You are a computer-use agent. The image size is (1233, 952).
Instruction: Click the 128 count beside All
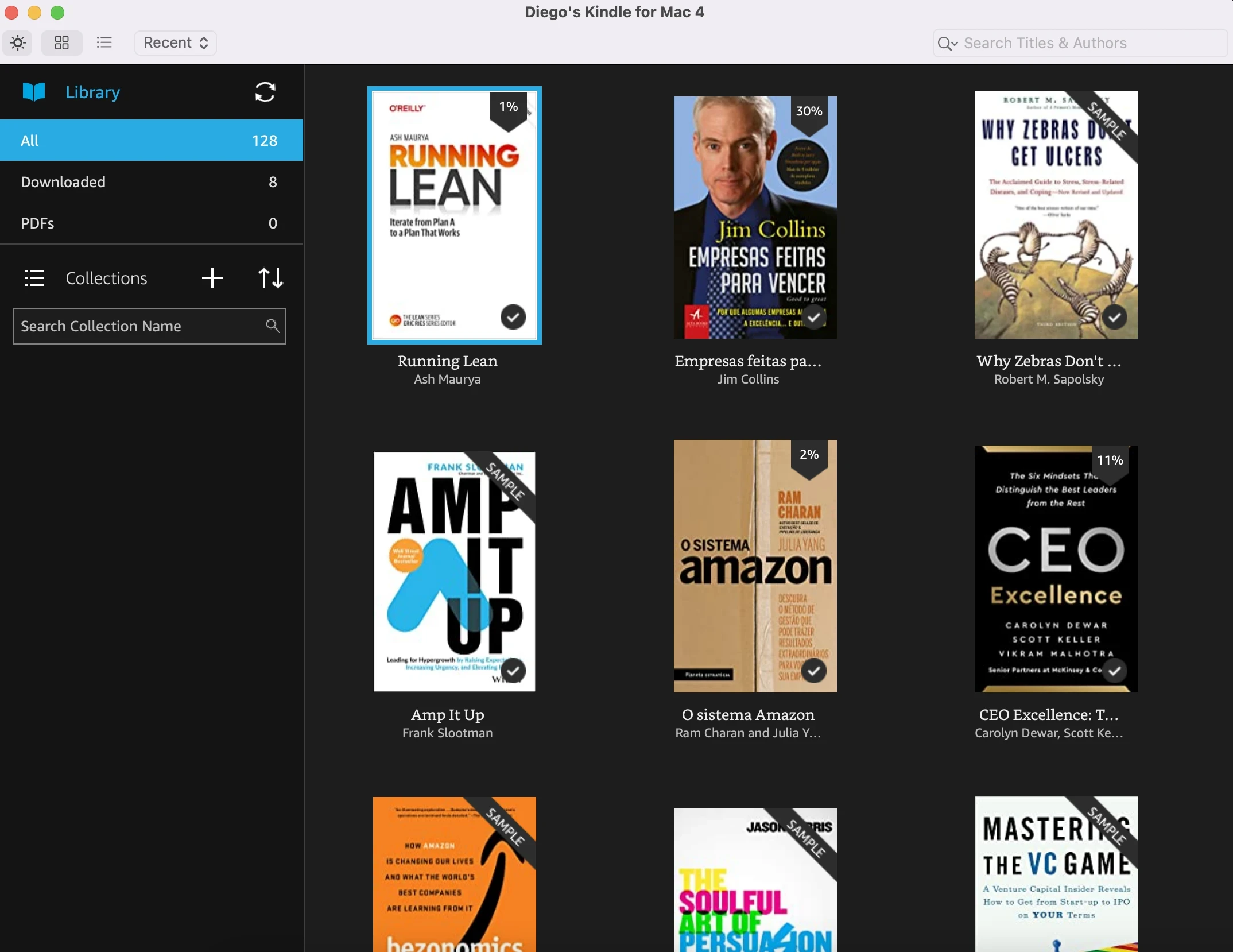(x=265, y=140)
